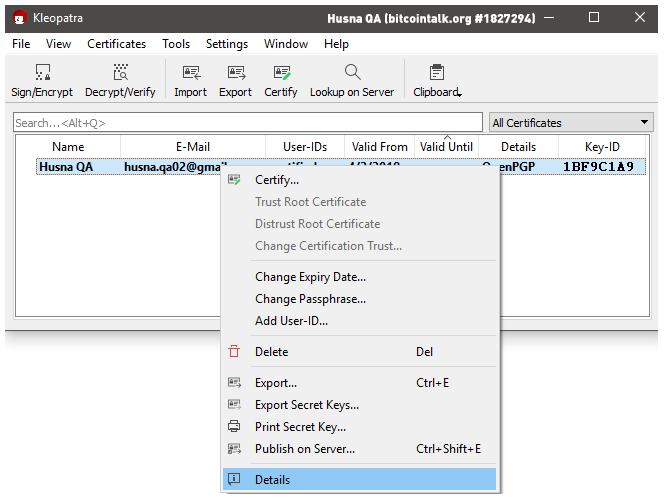Choose Certify... from the context menu
This screenshot has height=500, width=664.
pyautogui.click(x=359, y=180)
